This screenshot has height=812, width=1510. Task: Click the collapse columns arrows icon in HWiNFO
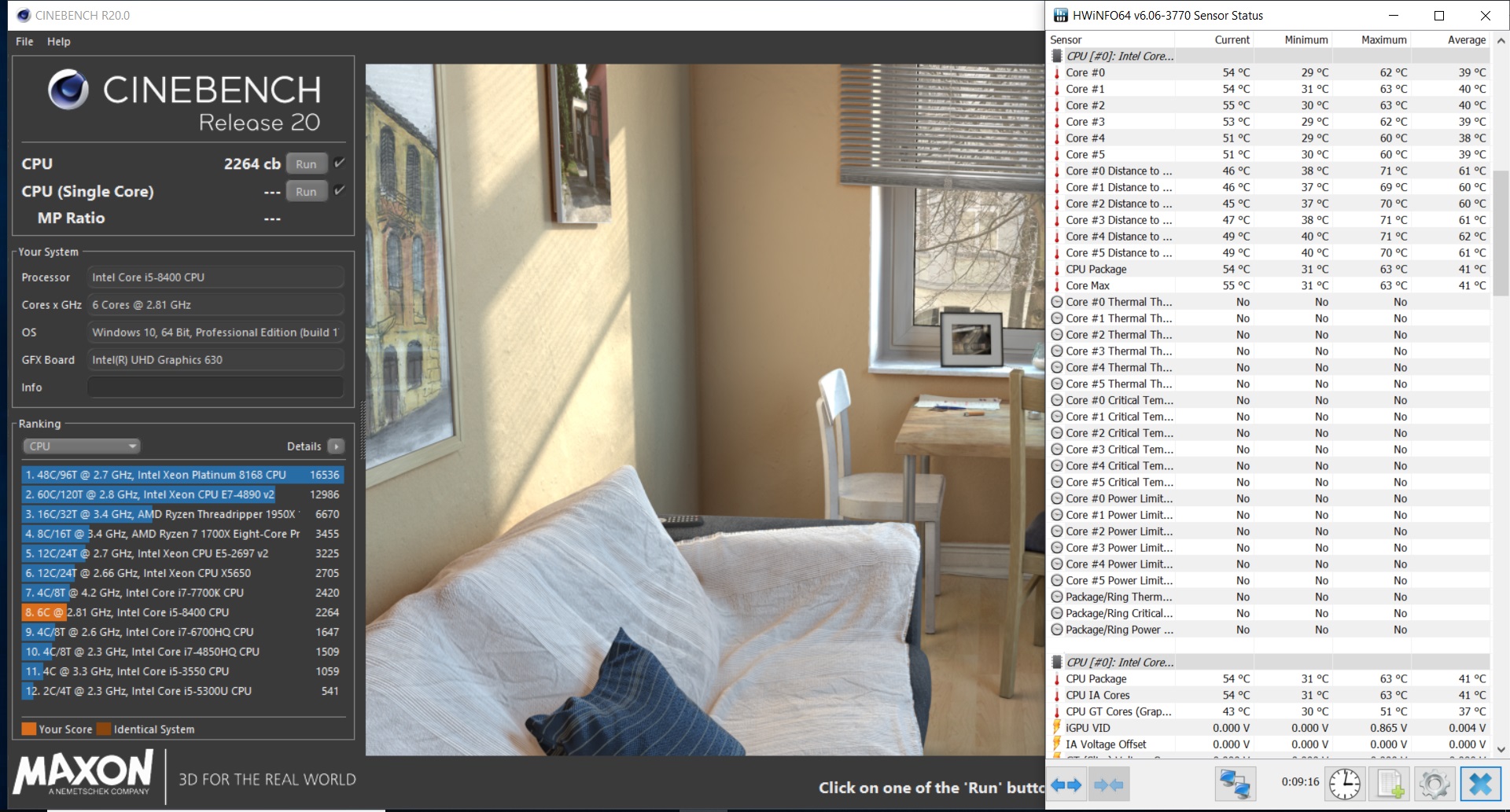(1108, 784)
